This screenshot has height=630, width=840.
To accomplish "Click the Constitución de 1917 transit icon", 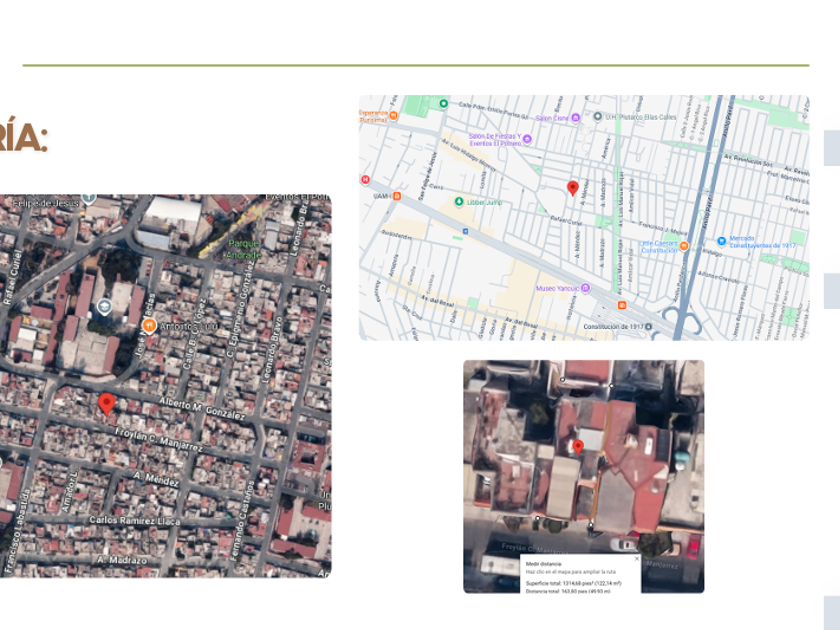I will coord(649,326).
